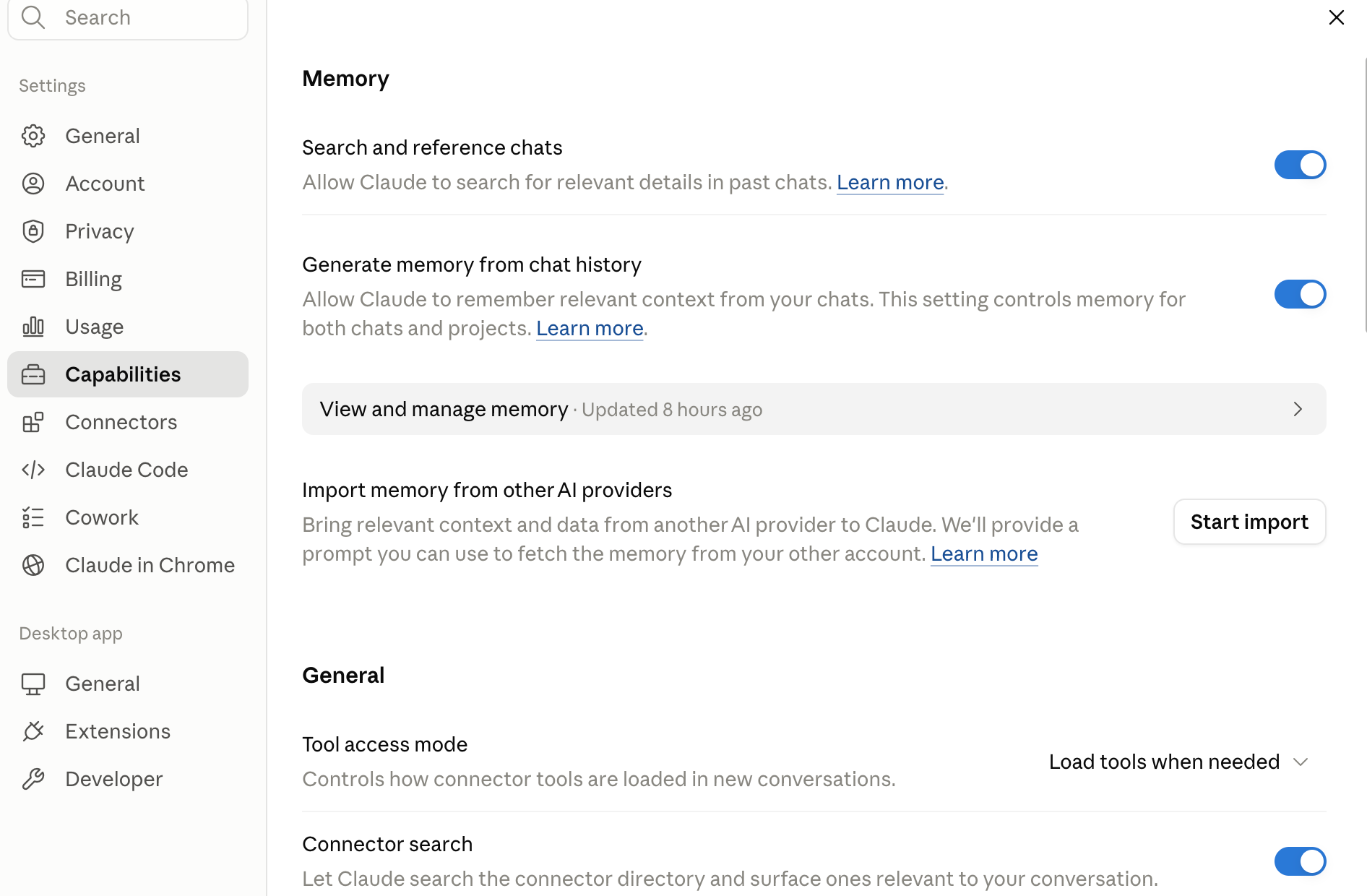Go to Claude Code settings
Viewport: 1367px width, 896px height.
coord(128,470)
